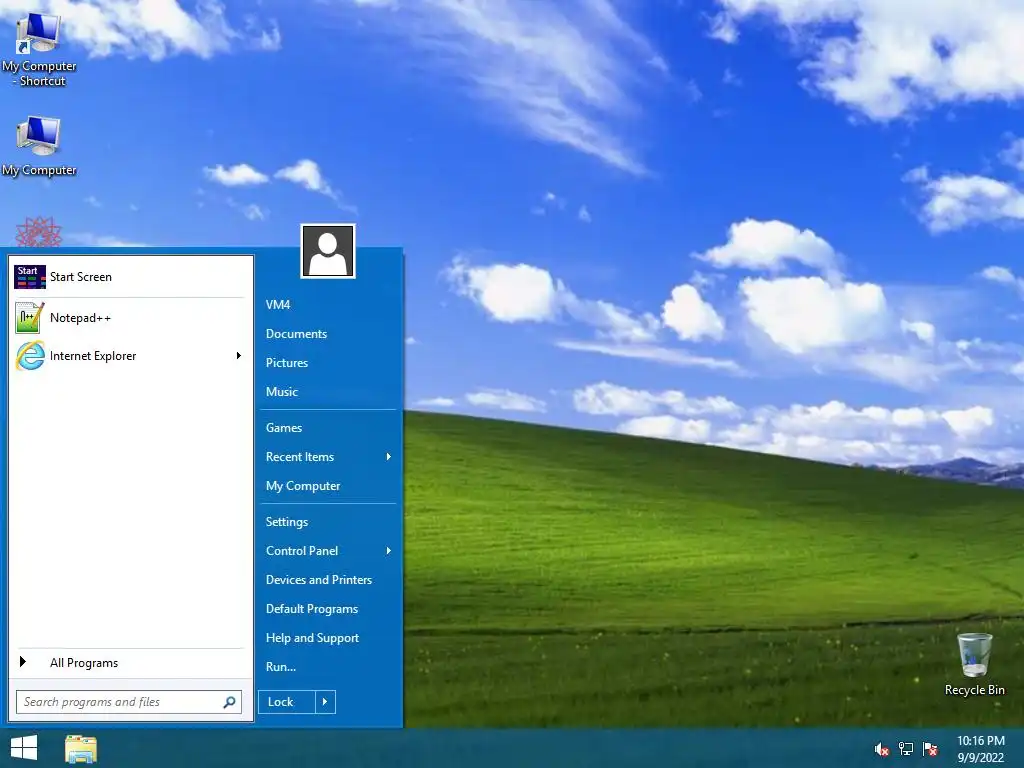The width and height of the screenshot is (1024, 768).
Task: Expand shutdown options arrow next to Lock
Action: click(x=325, y=702)
